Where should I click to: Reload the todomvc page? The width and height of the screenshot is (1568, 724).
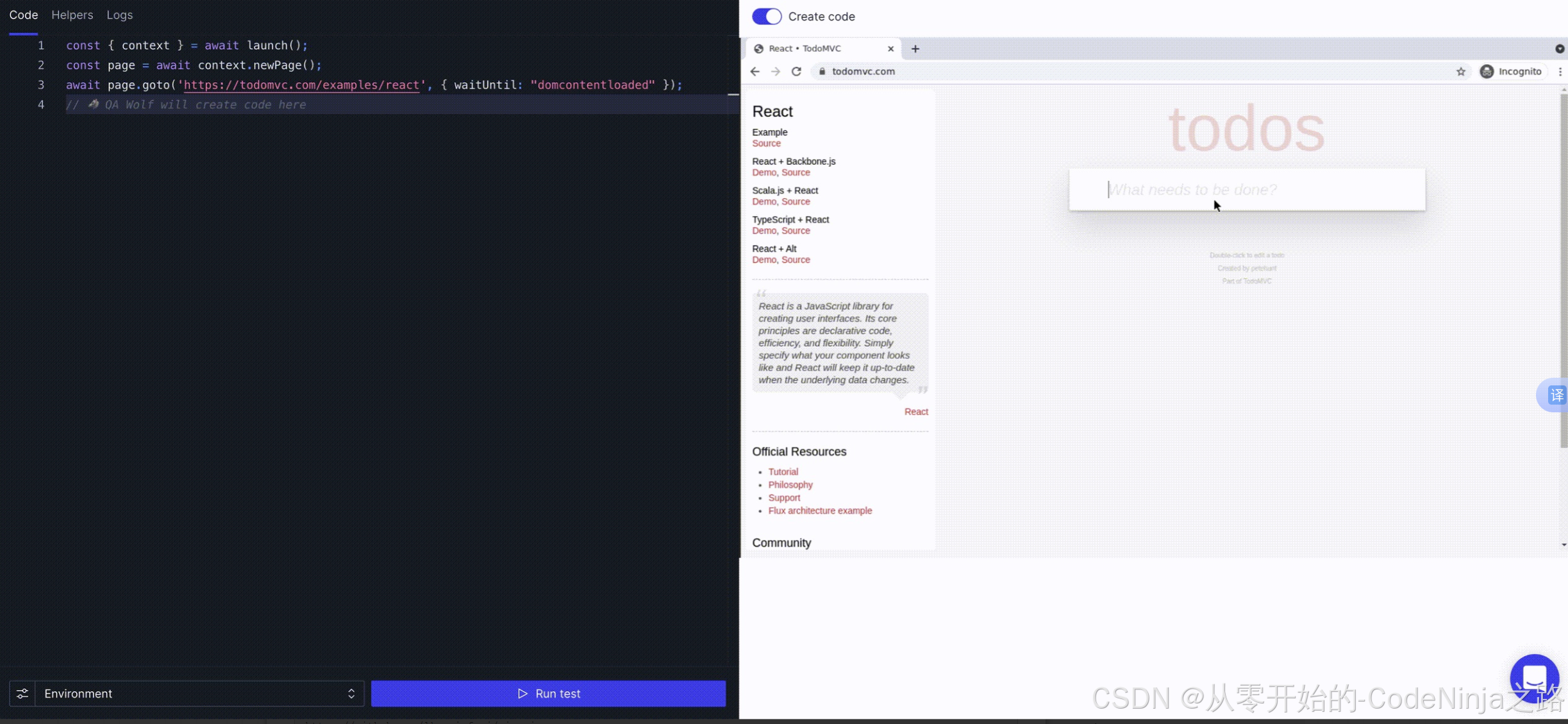pyautogui.click(x=796, y=72)
